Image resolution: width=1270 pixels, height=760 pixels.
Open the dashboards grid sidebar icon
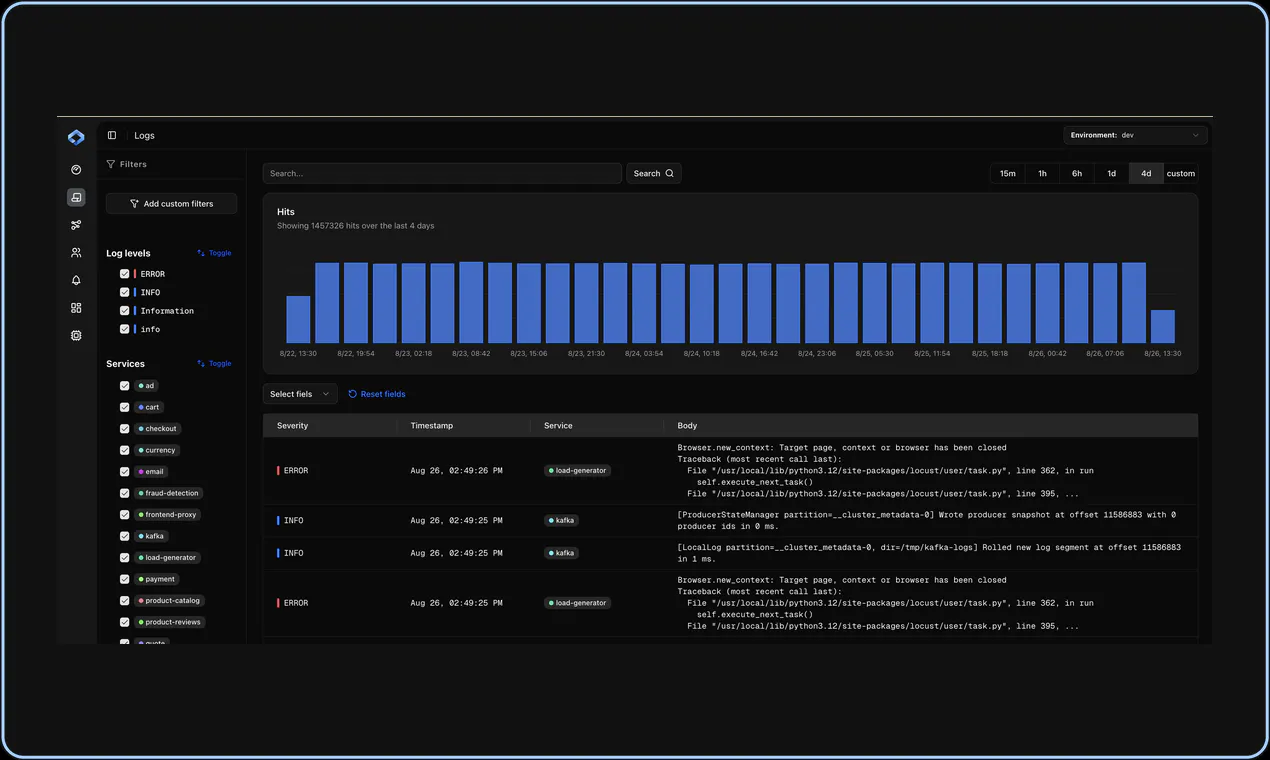coord(76,308)
